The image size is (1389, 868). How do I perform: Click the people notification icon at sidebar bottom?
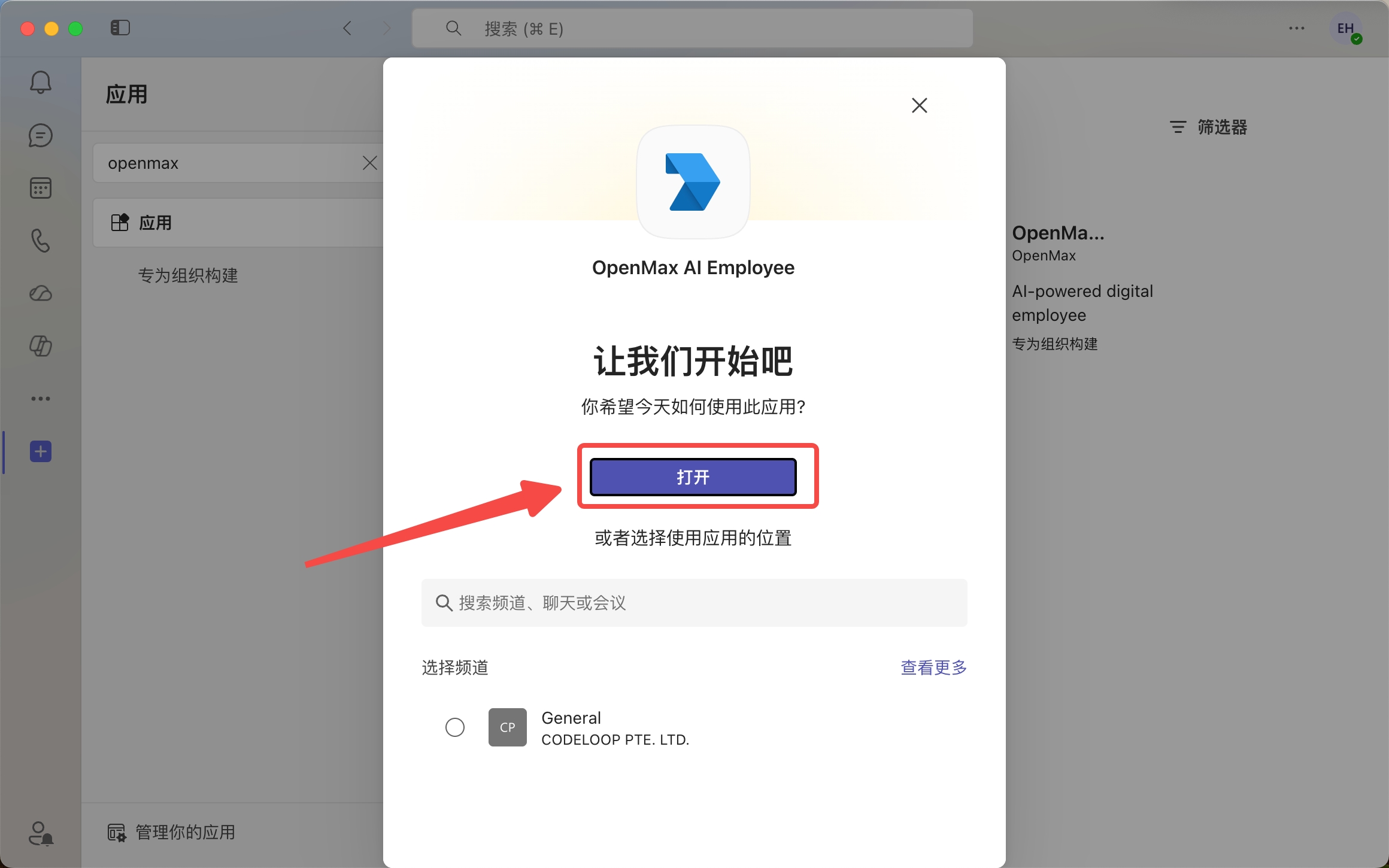(x=41, y=833)
